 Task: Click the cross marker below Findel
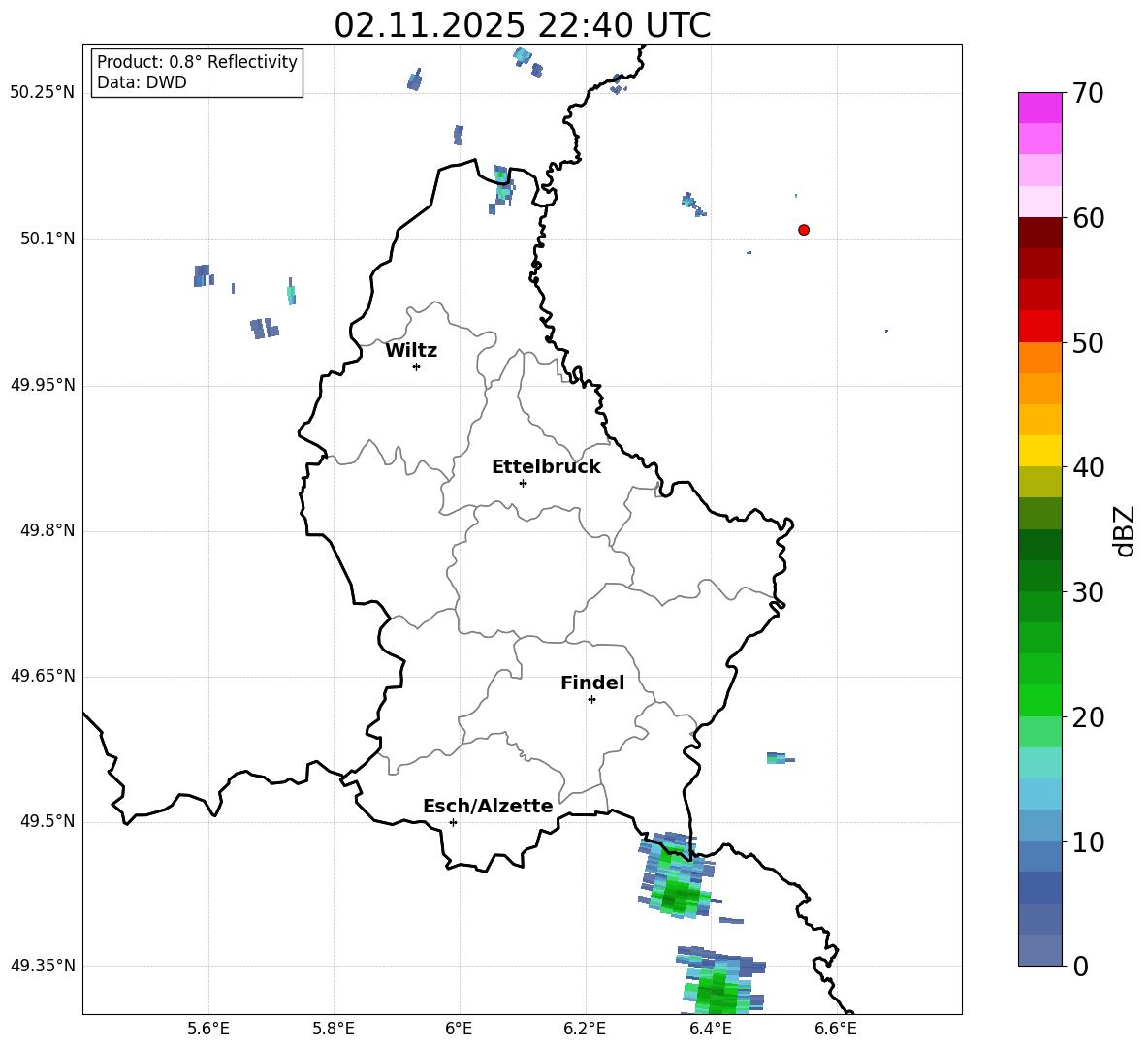click(592, 700)
